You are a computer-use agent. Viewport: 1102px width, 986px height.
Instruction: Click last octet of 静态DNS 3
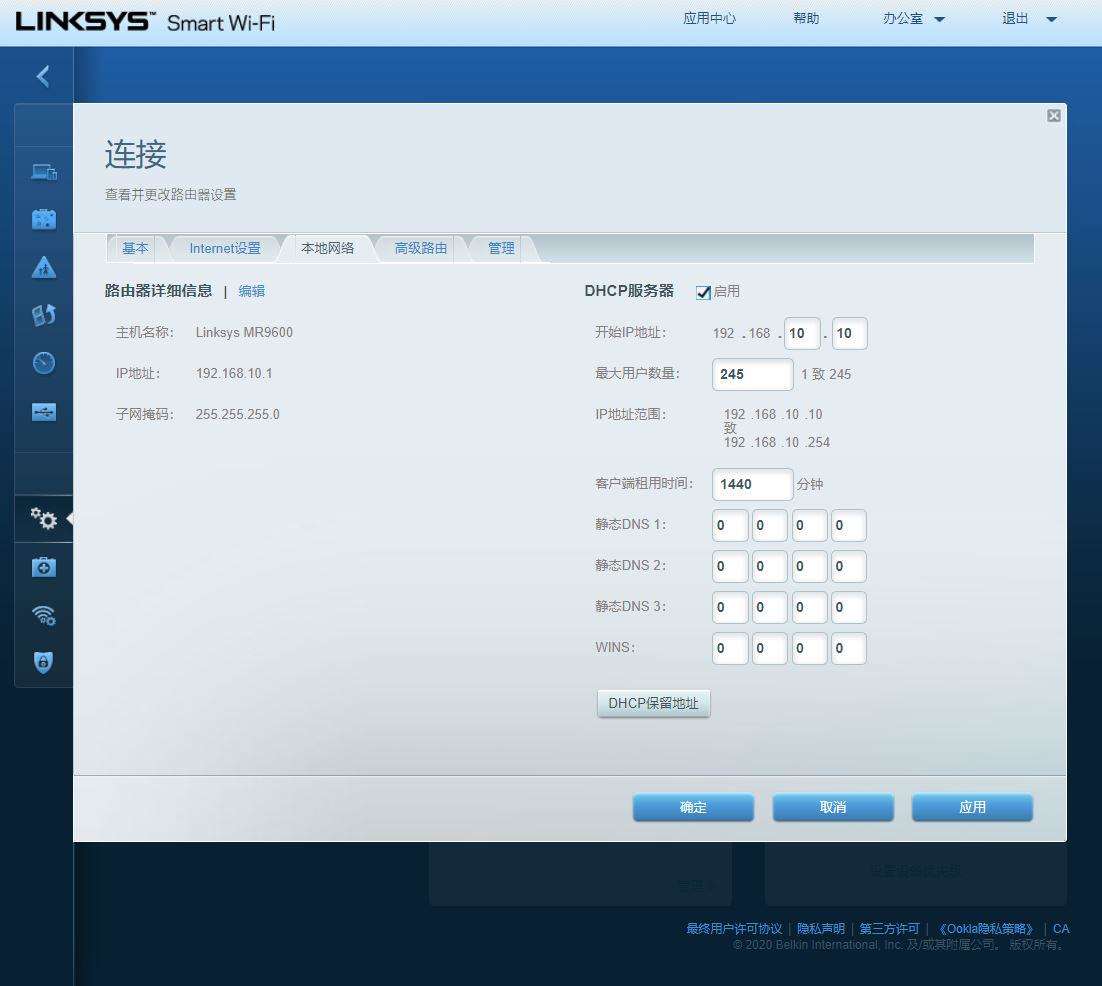pos(848,607)
